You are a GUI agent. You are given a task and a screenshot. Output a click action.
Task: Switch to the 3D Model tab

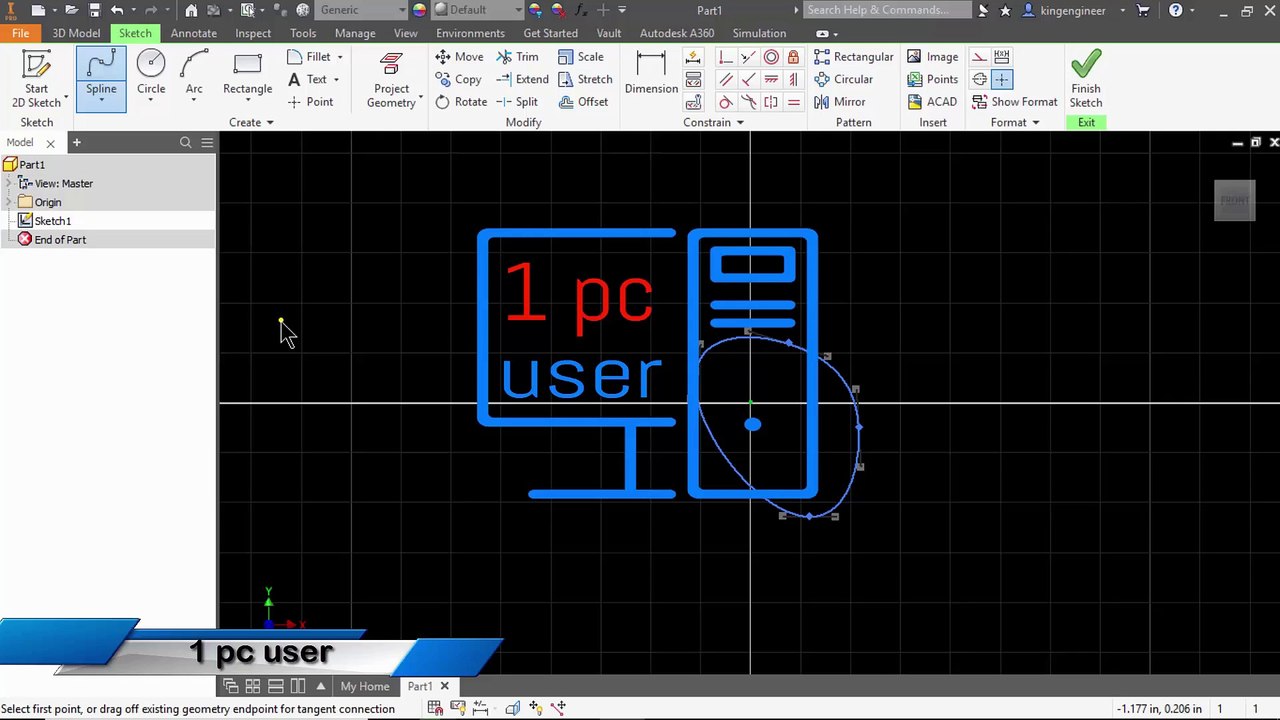[x=76, y=33]
